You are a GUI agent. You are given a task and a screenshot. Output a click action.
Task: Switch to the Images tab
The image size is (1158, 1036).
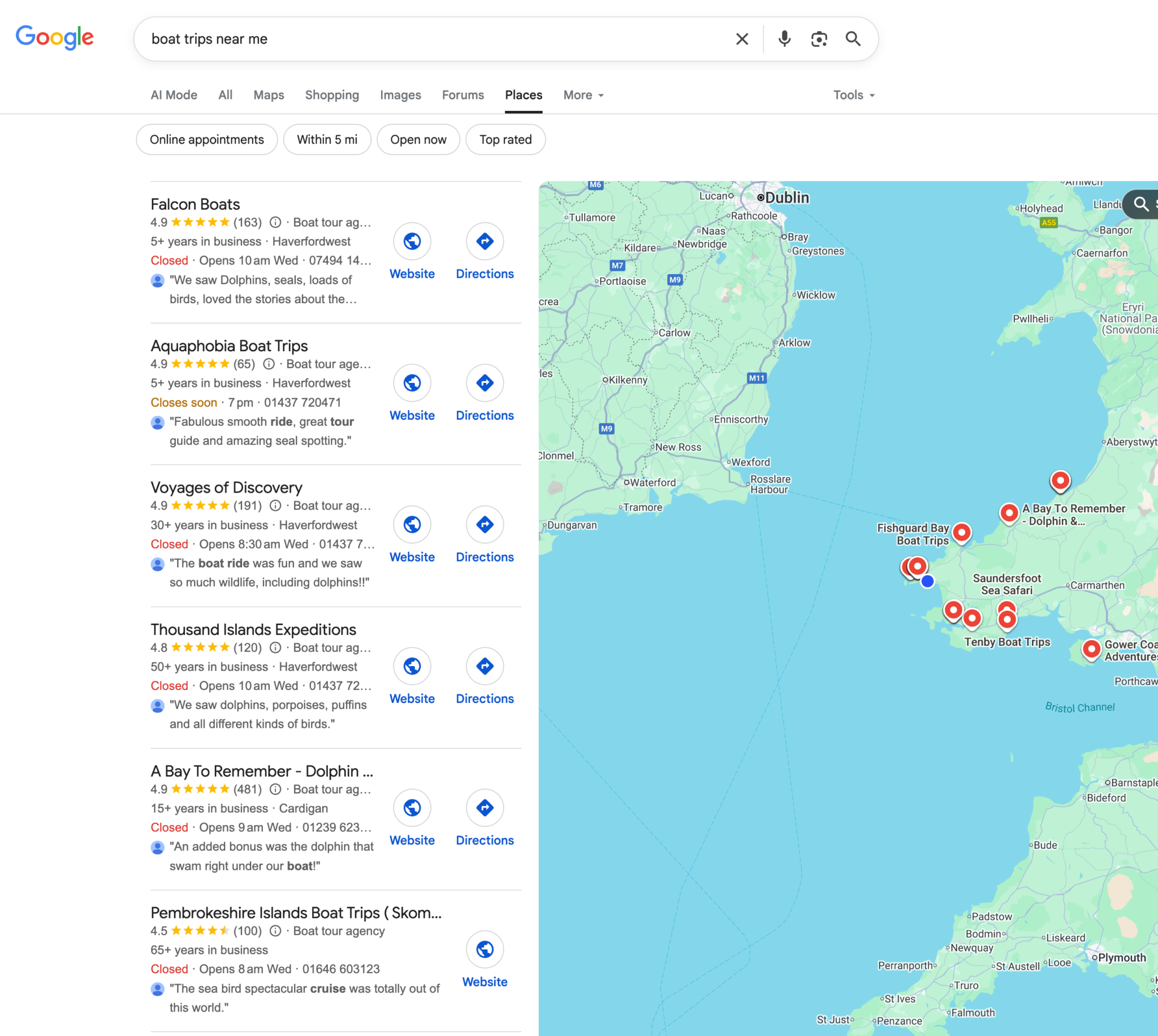(400, 95)
